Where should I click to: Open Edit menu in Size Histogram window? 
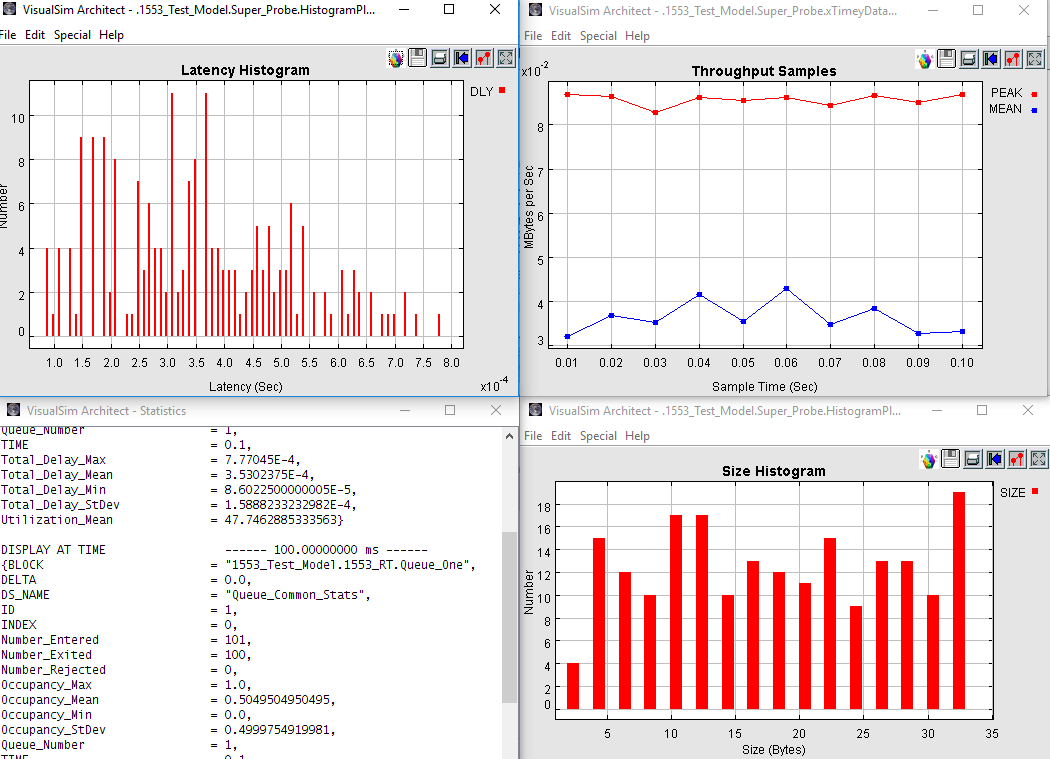(x=561, y=436)
